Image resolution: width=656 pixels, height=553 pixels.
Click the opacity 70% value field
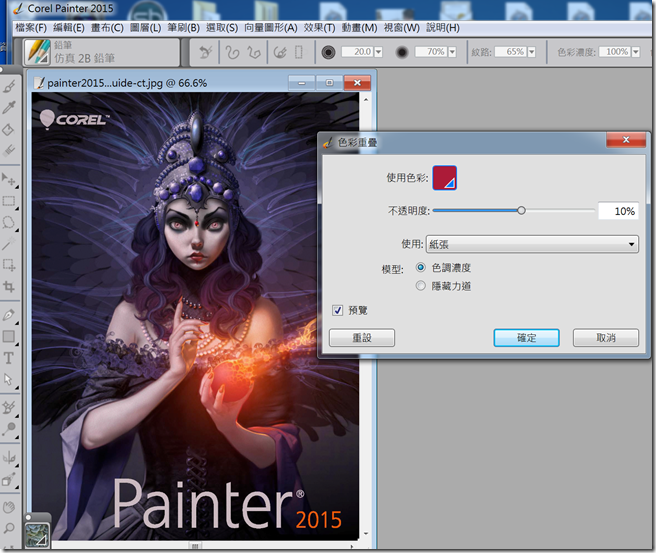tap(431, 52)
